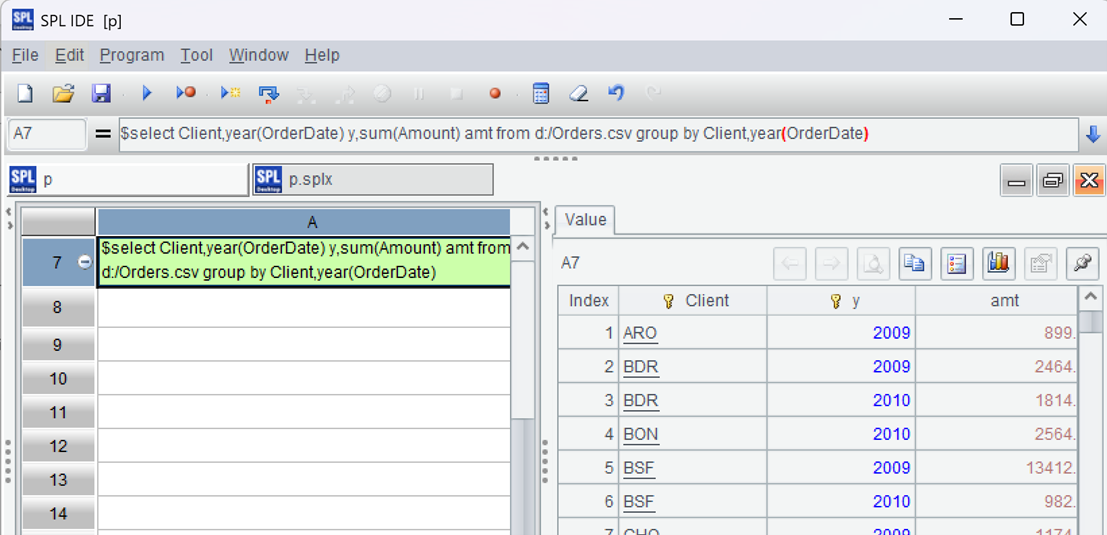Open the Program menu

click(132, 55)
